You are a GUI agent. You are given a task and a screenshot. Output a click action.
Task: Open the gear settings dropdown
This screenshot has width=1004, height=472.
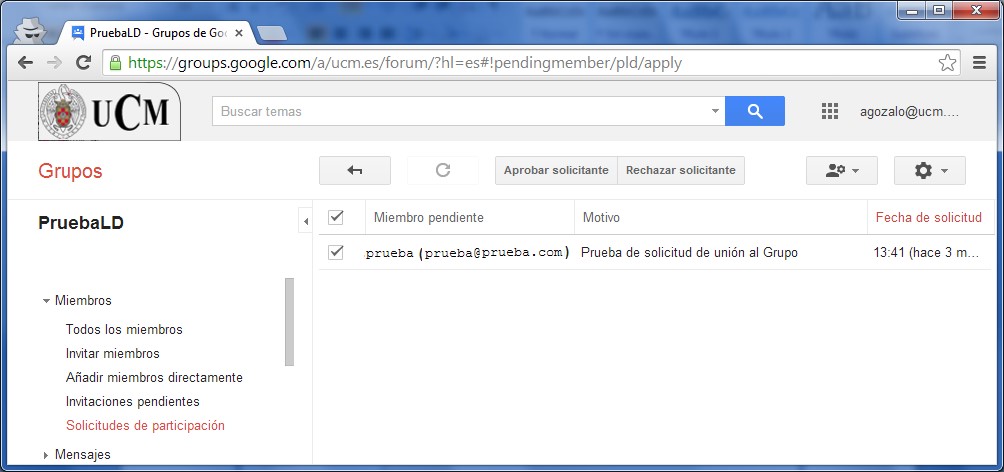930,170
